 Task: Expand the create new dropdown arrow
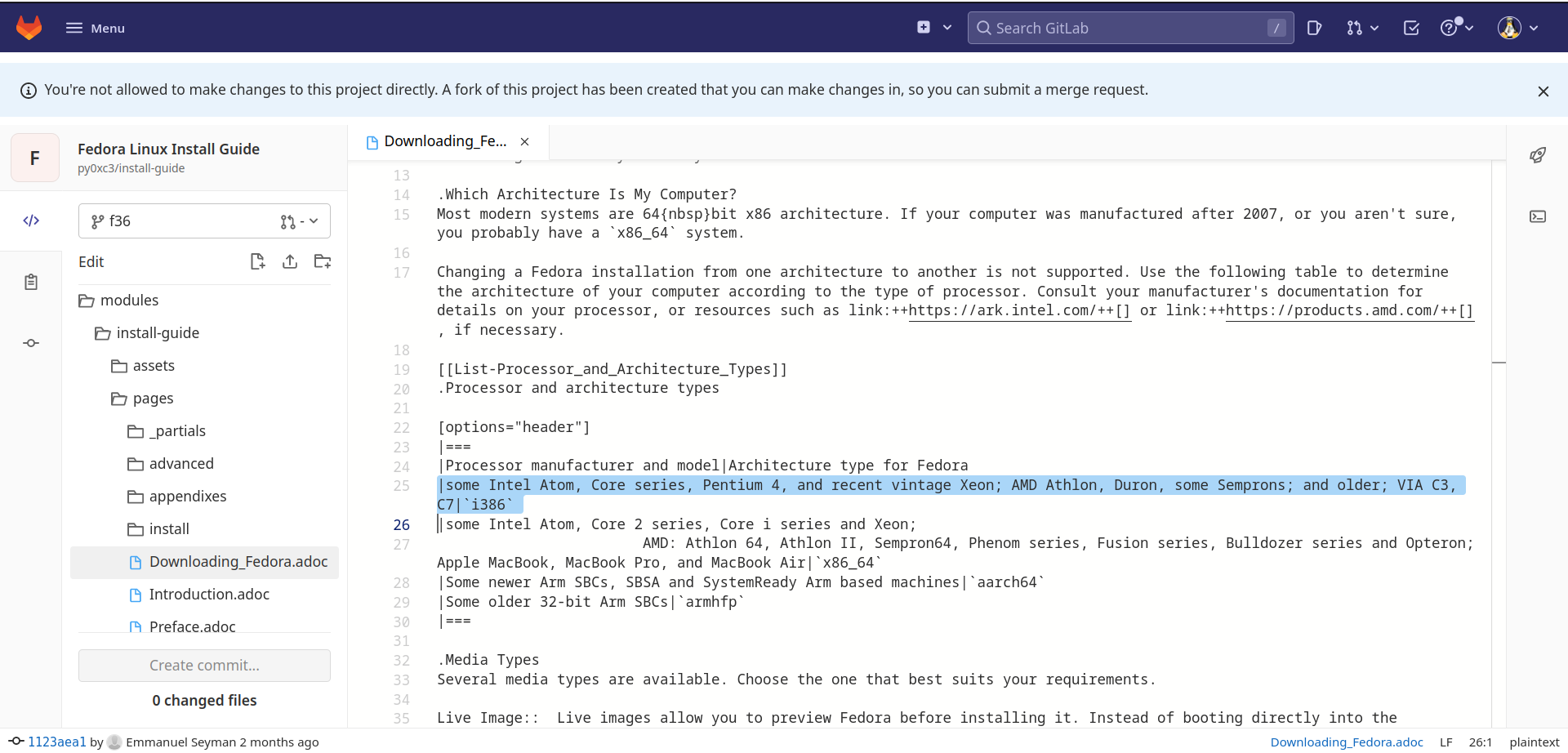947,28
